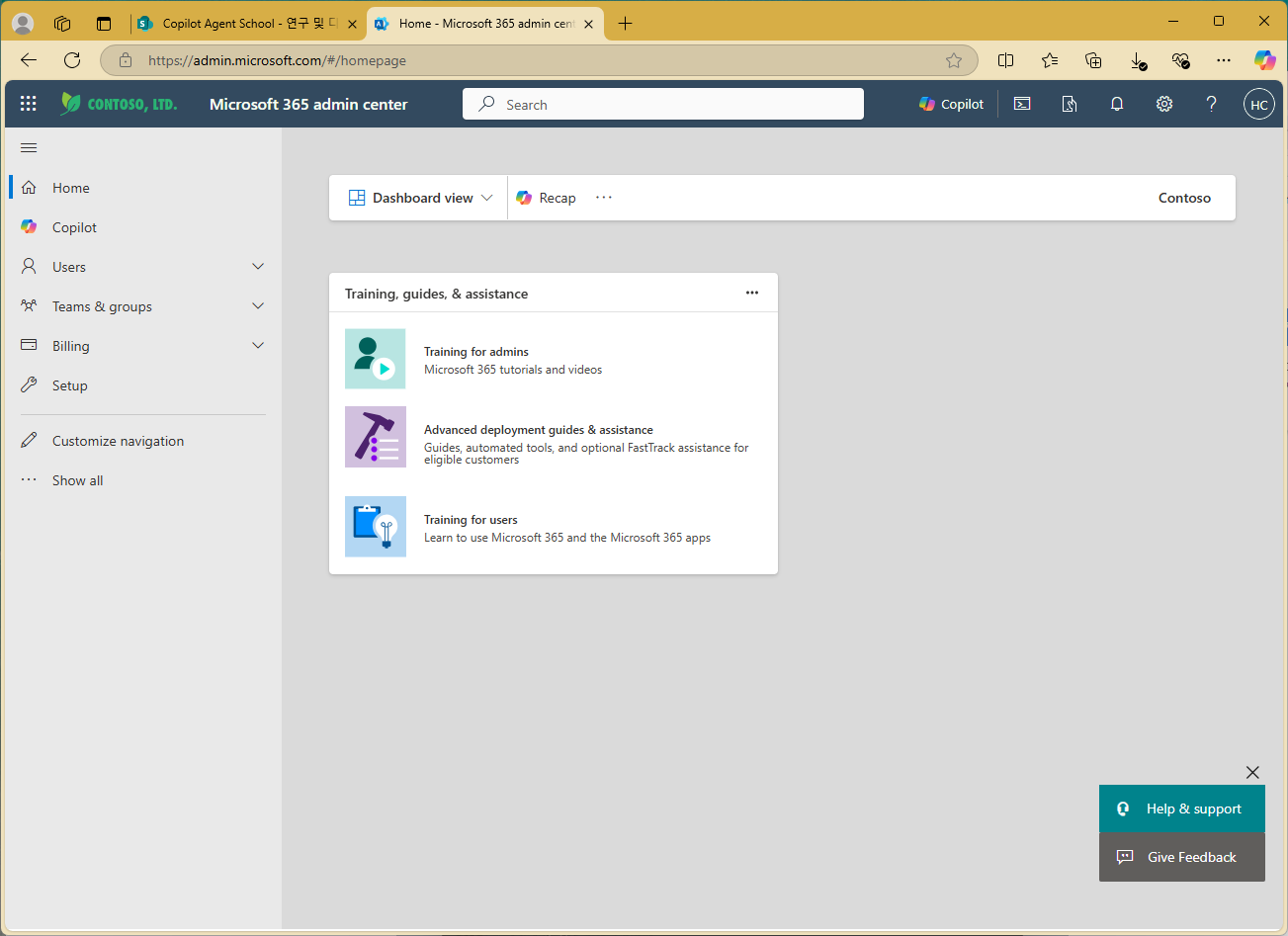The image size is (1288, 936).
Task: Open Advanced deployment guides & assistance
Action: coord(539,430)
